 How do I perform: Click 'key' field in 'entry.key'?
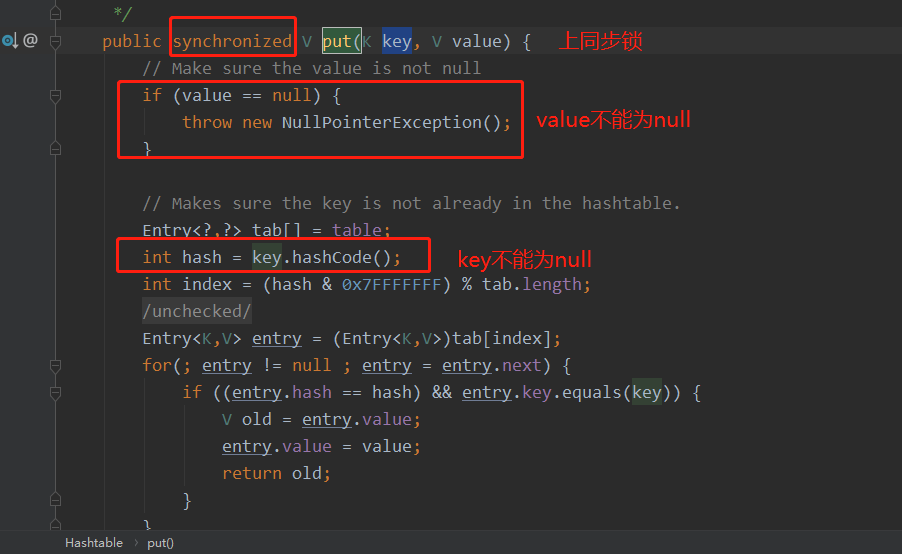coord(537,392)
